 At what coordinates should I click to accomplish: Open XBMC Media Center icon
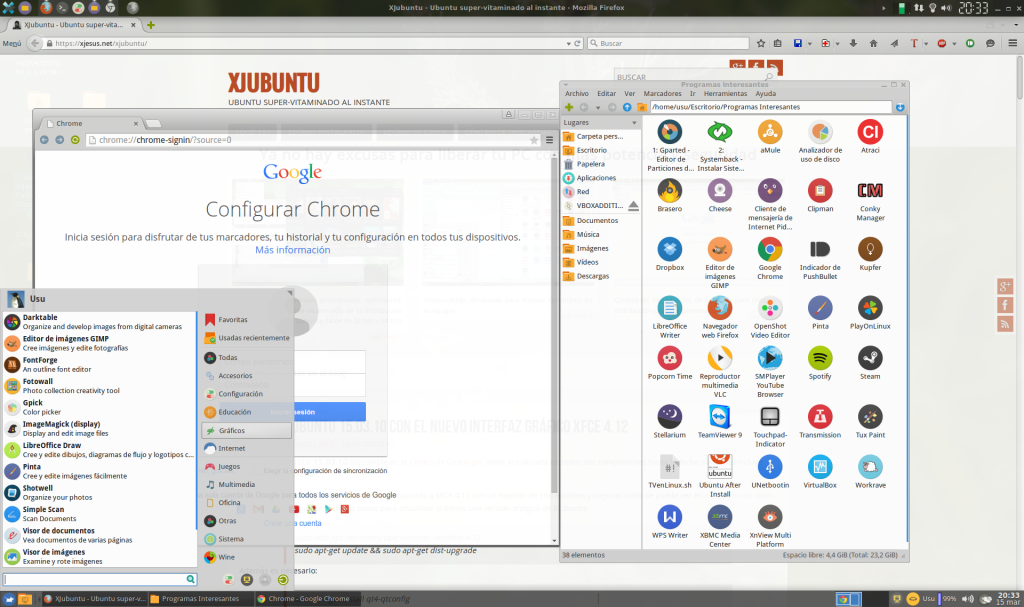pos(720,517)
